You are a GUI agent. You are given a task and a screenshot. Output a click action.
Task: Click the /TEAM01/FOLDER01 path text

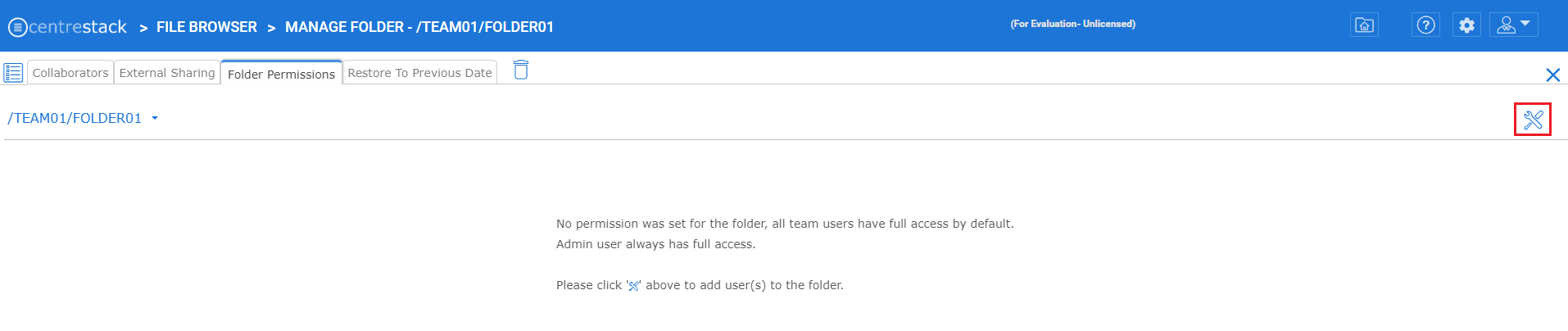click(75, 119)
